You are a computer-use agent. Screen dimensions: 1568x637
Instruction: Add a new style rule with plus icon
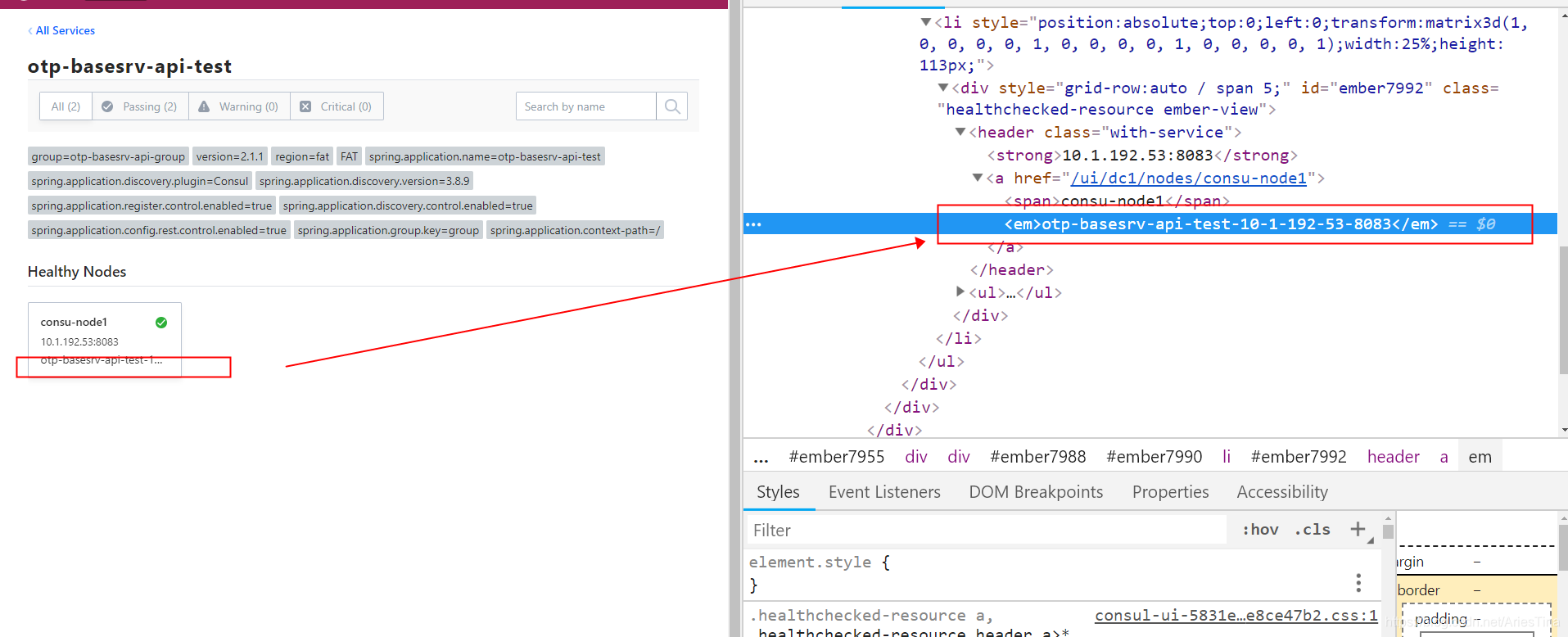(1358, 530)
